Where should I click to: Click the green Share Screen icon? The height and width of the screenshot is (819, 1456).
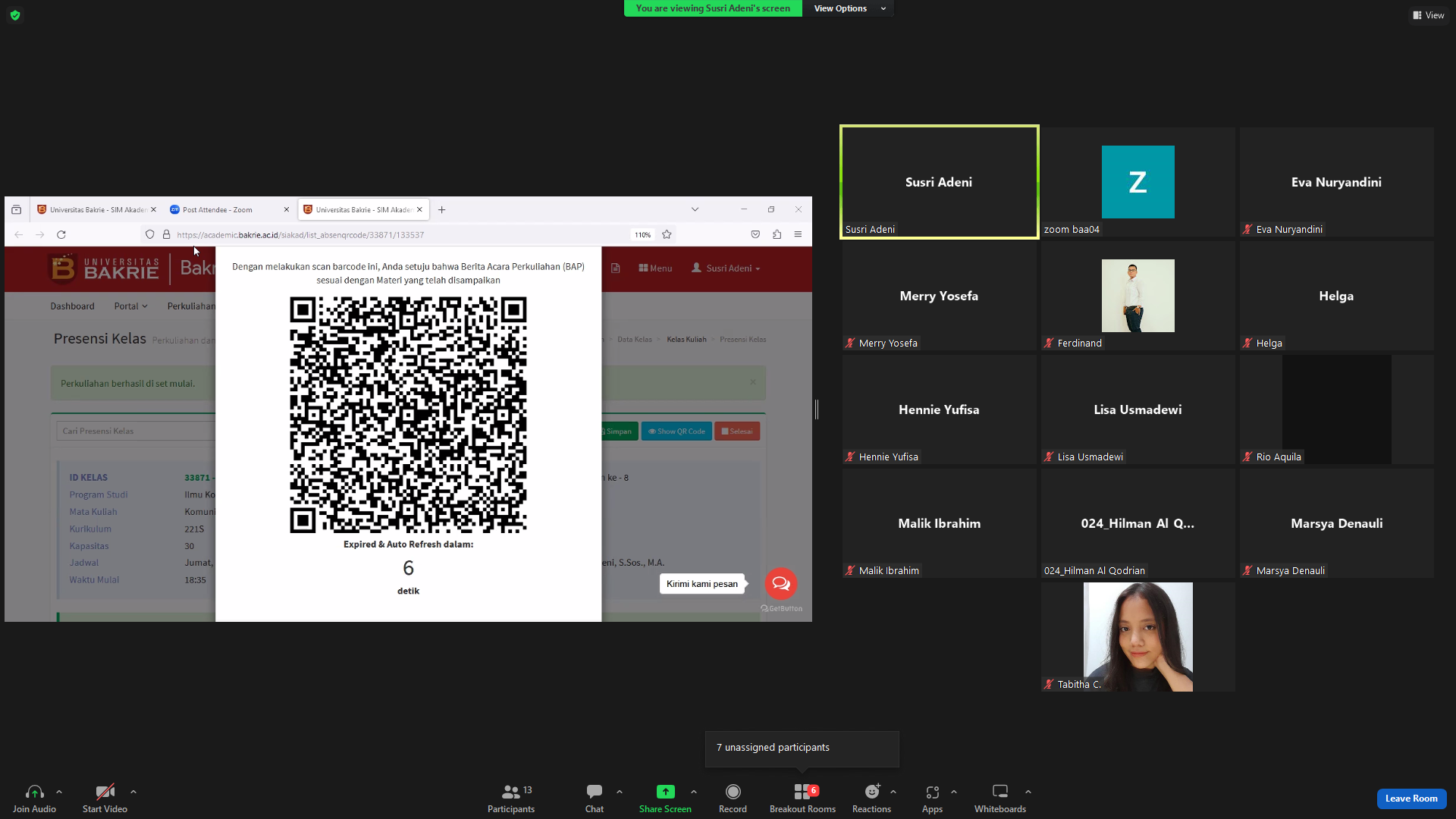[665, 792]
